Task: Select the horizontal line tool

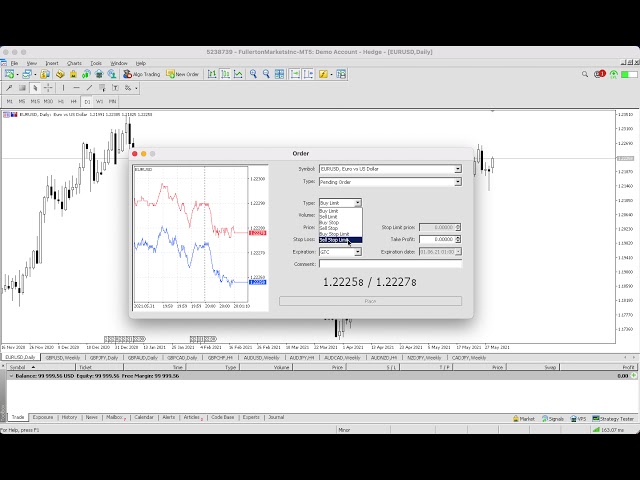Action: click(x=76, y=88)
